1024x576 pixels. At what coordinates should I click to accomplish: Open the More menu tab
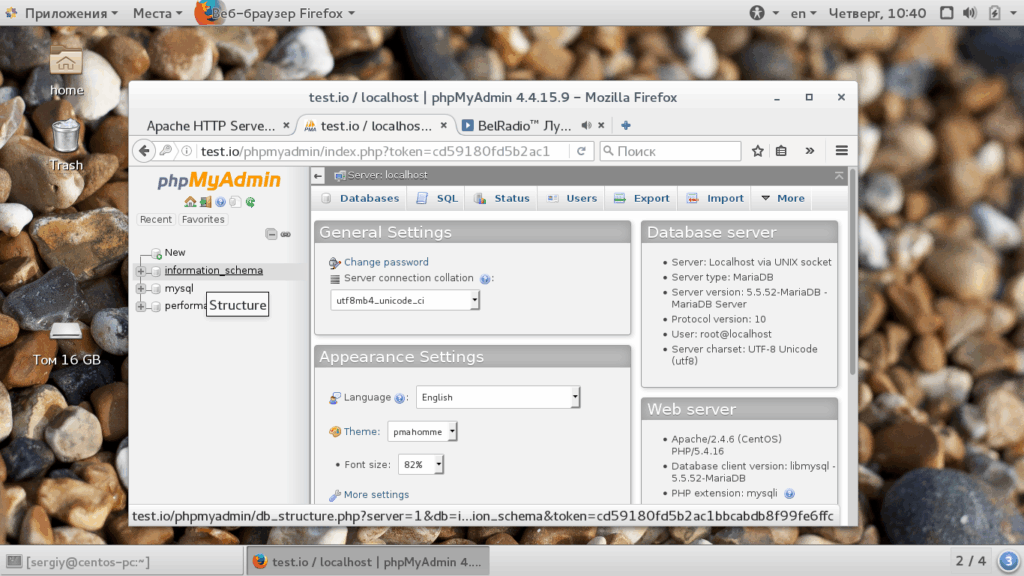(782, 198)
